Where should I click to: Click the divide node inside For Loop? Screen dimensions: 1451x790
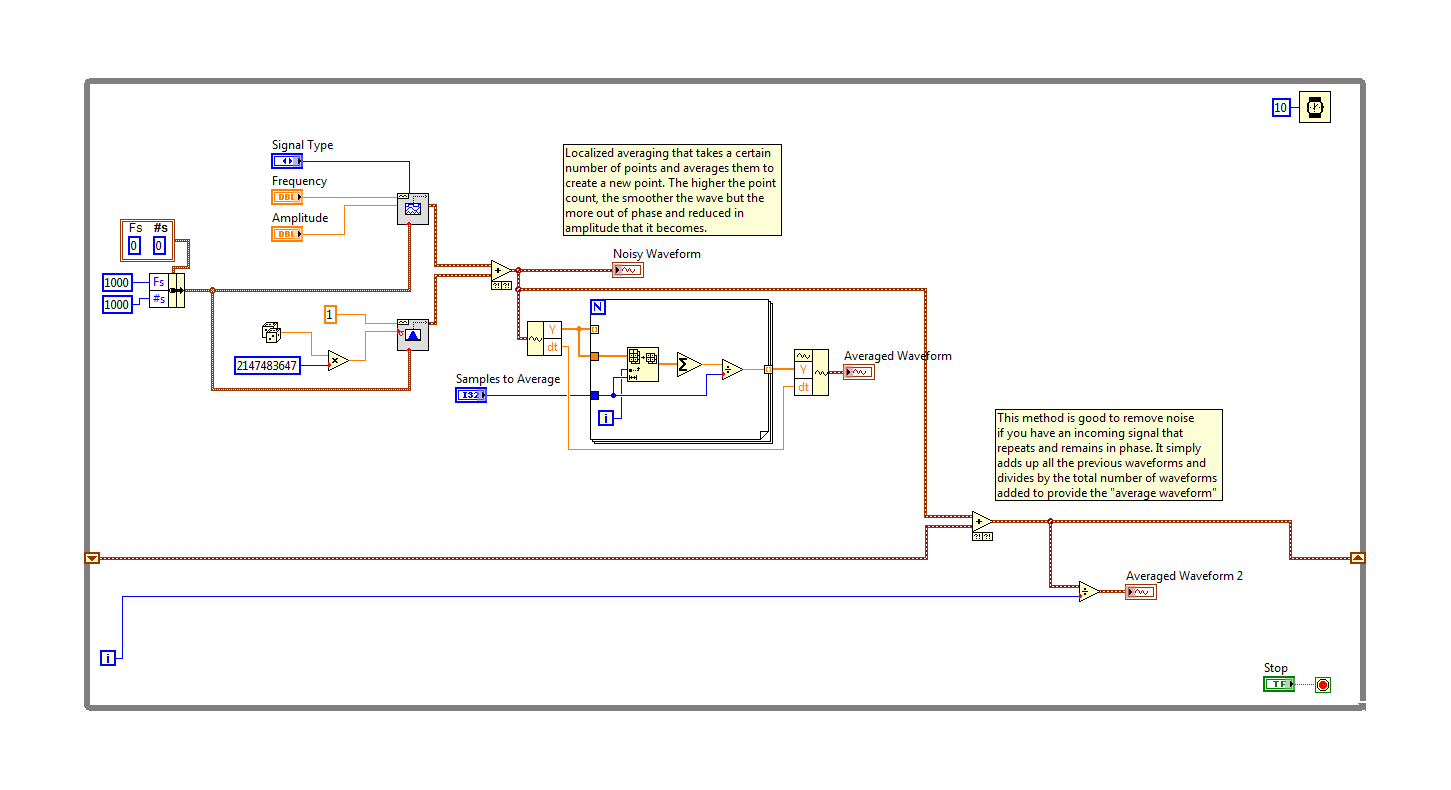tap(732, 370)
